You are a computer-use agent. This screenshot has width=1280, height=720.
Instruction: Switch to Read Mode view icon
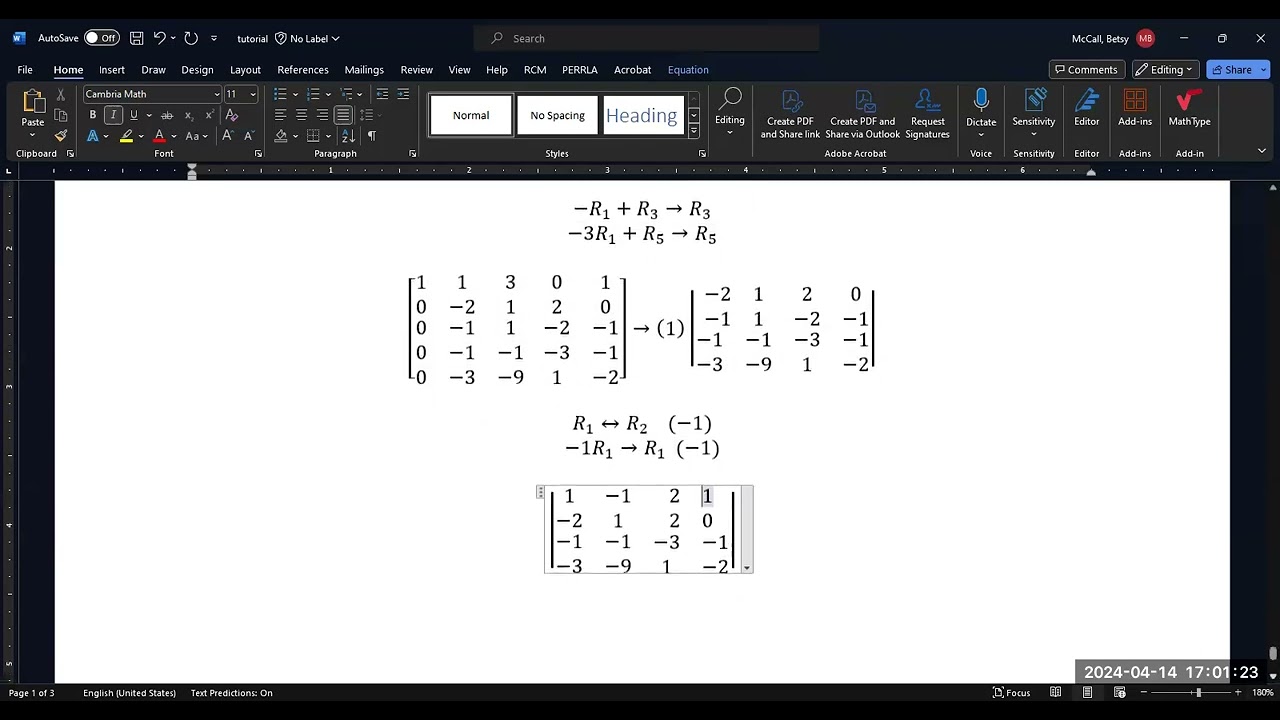click(x=1055, y=692)
